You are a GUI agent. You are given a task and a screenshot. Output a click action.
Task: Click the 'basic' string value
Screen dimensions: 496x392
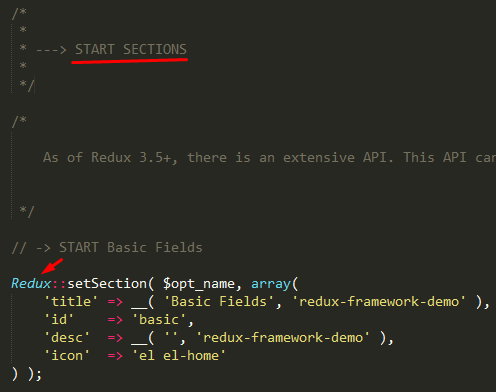pos(159,320)
